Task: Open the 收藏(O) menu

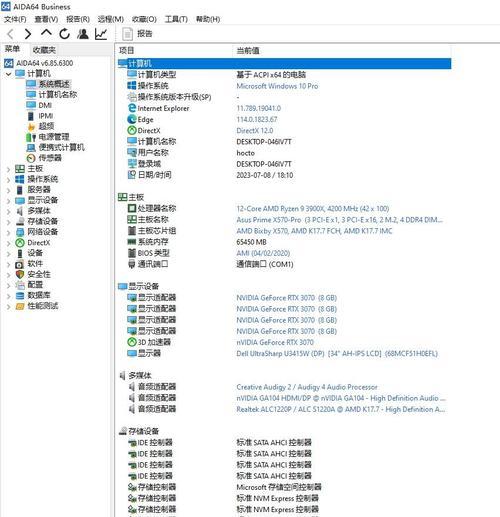Action: pyautogui.click(x=144, y=19)
